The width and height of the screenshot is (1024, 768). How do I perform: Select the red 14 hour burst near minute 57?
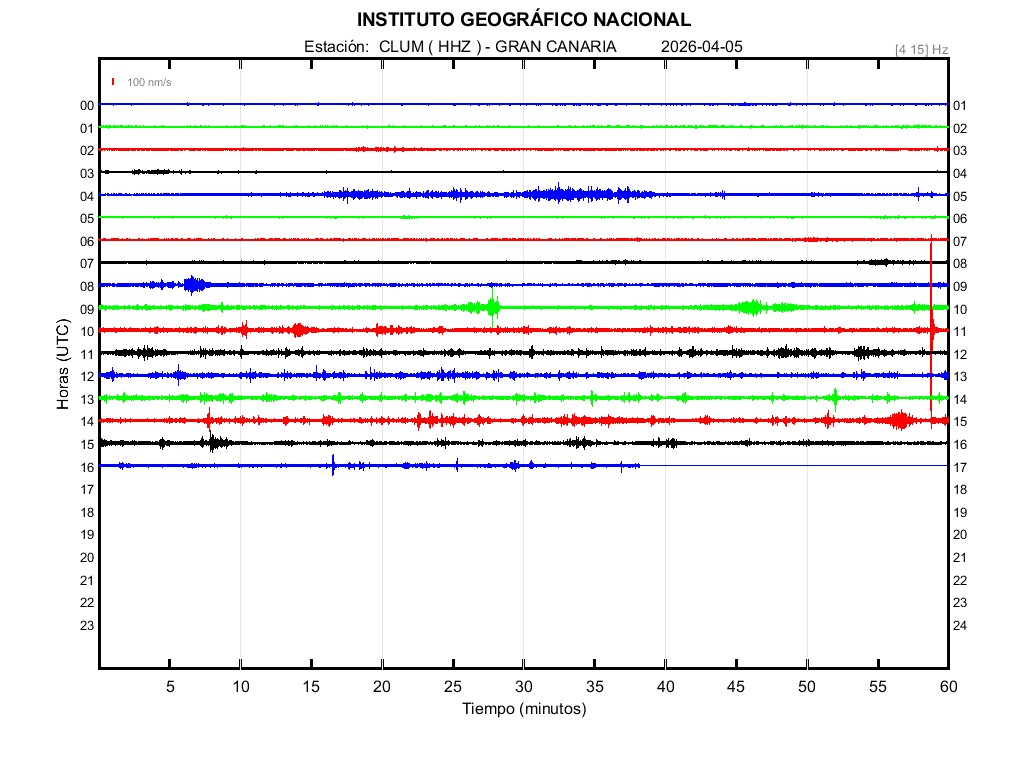point(900,420)
